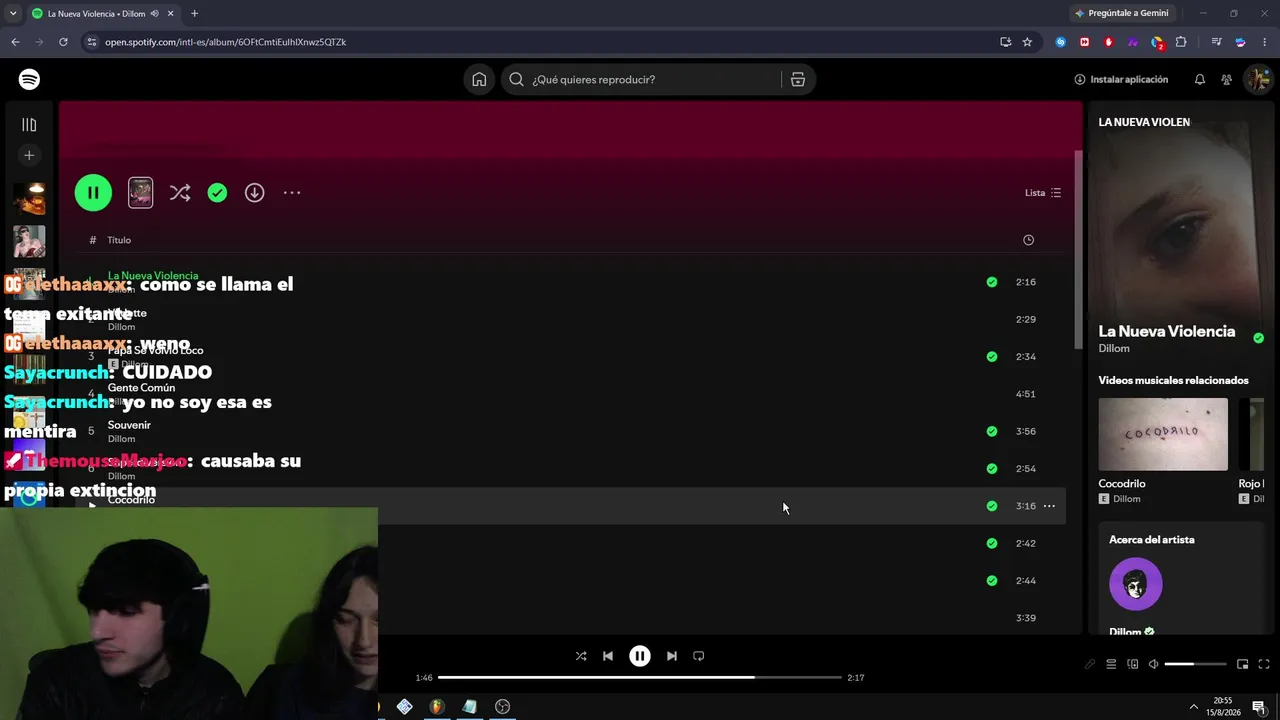This screenshot has height=720, width=1280.
Task: Open the Cocodrilo music video thumbnail
Action: coord(1163,434)
